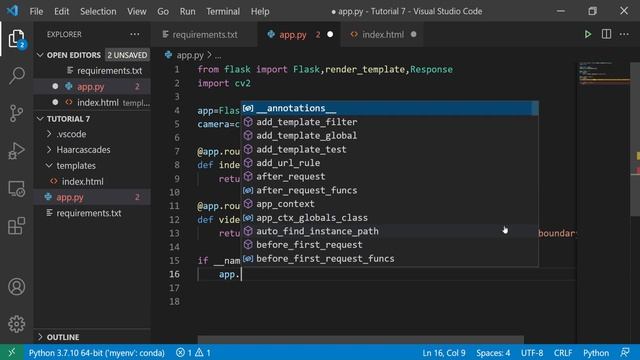Change language mode via Python

596,353
